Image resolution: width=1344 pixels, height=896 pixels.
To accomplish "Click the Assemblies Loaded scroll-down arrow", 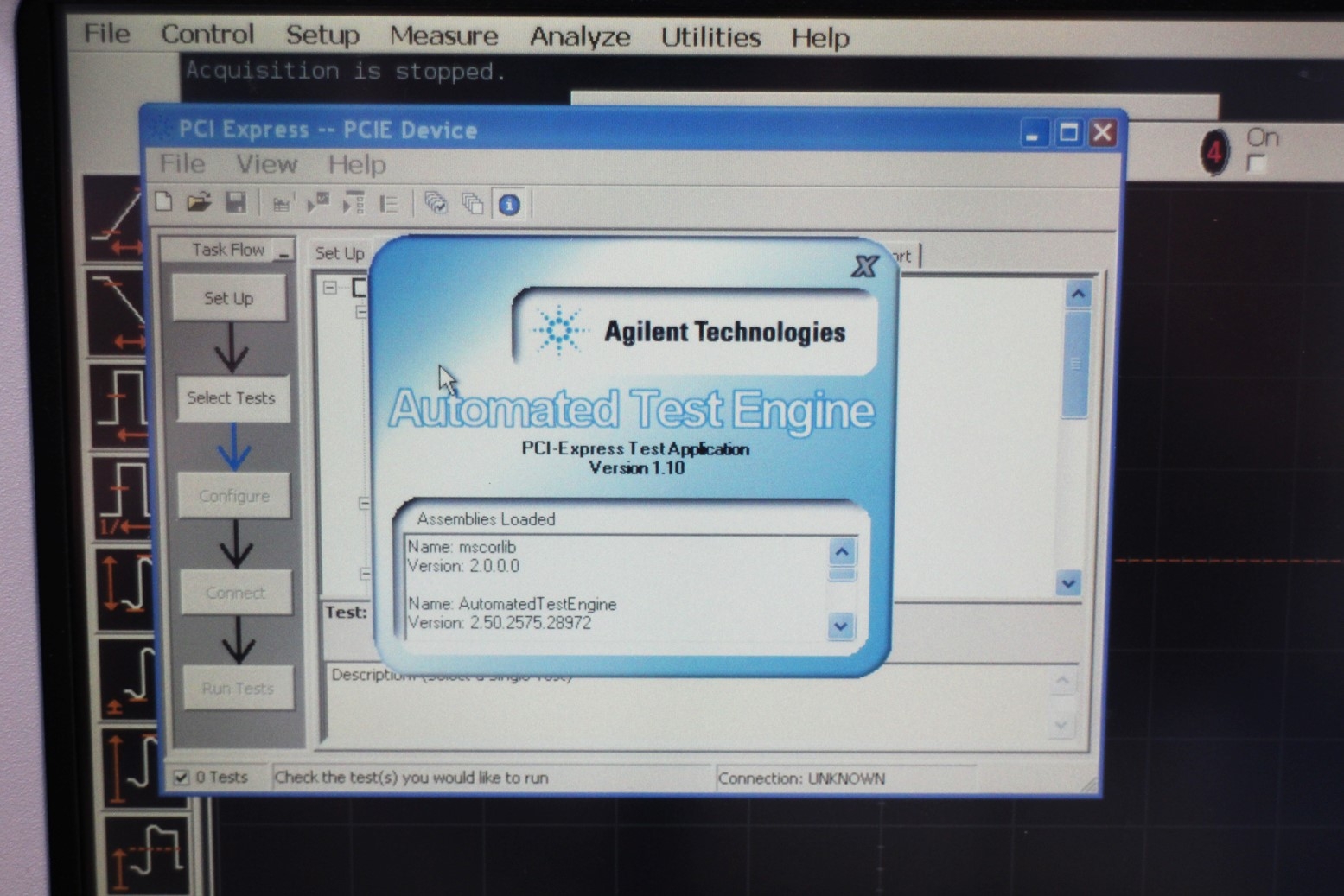I will coord(841,626).
